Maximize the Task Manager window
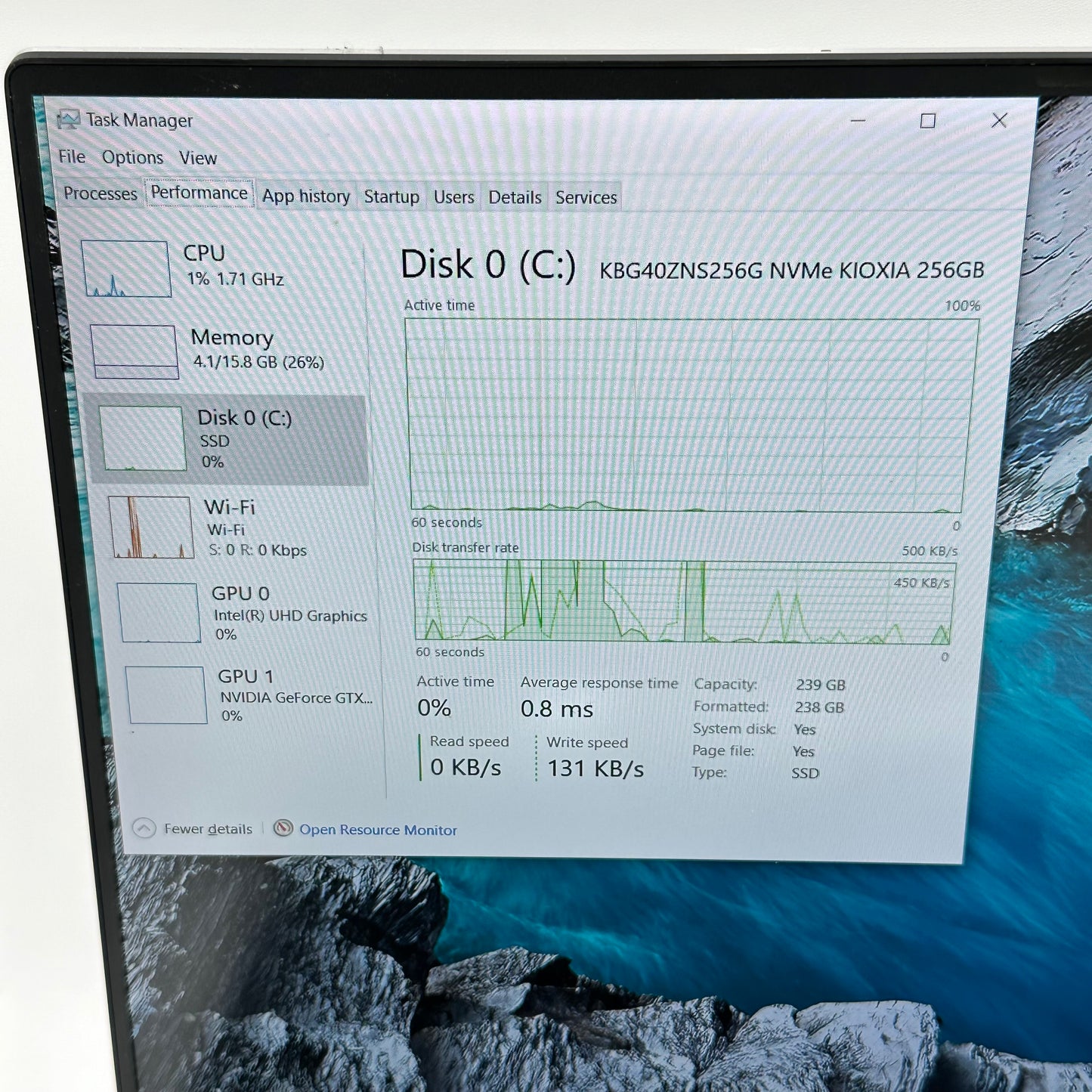Viewport: 1092px width, 1092px height. coord(928,121)
